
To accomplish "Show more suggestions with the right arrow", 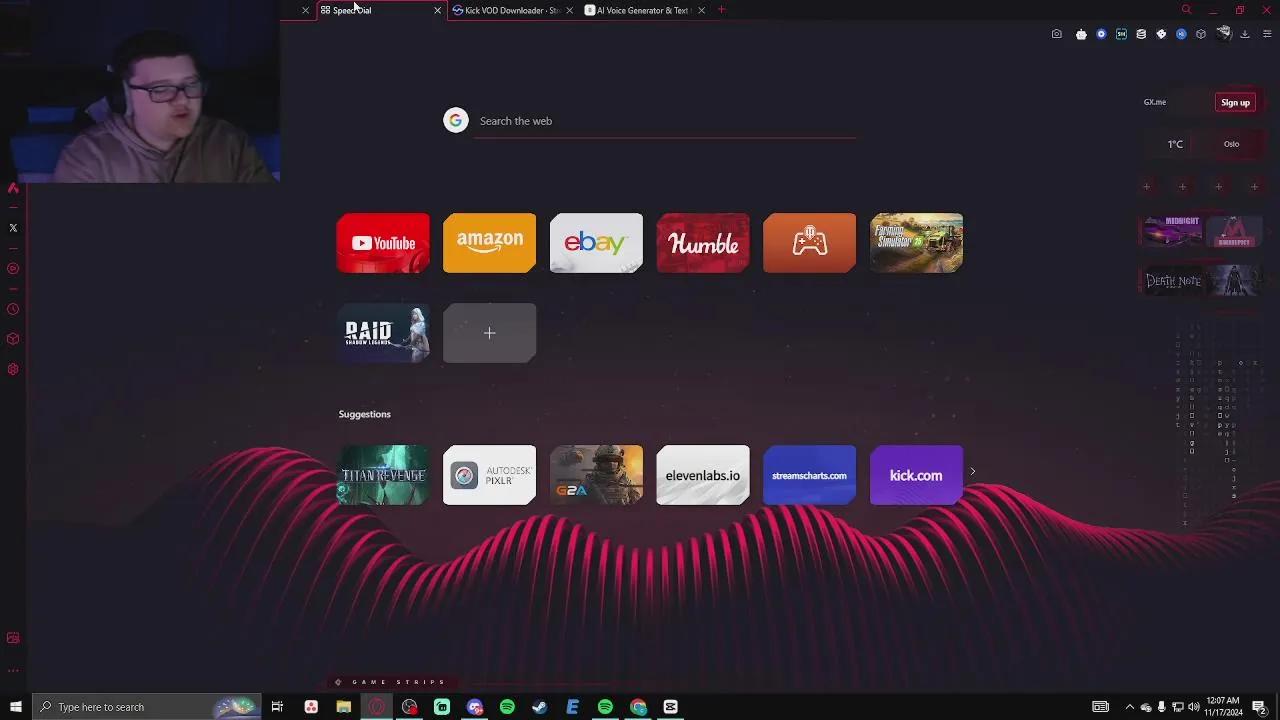I will point(972,472).
